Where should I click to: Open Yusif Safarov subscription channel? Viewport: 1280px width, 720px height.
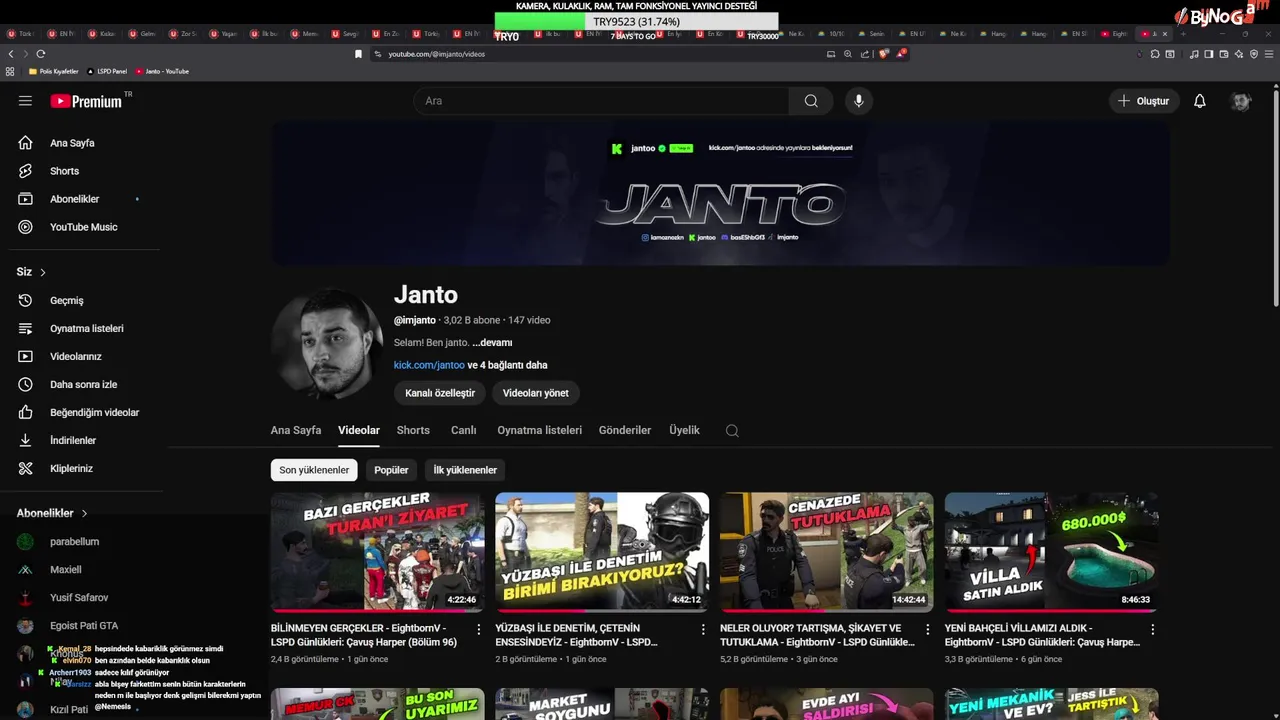coord(80,598)
